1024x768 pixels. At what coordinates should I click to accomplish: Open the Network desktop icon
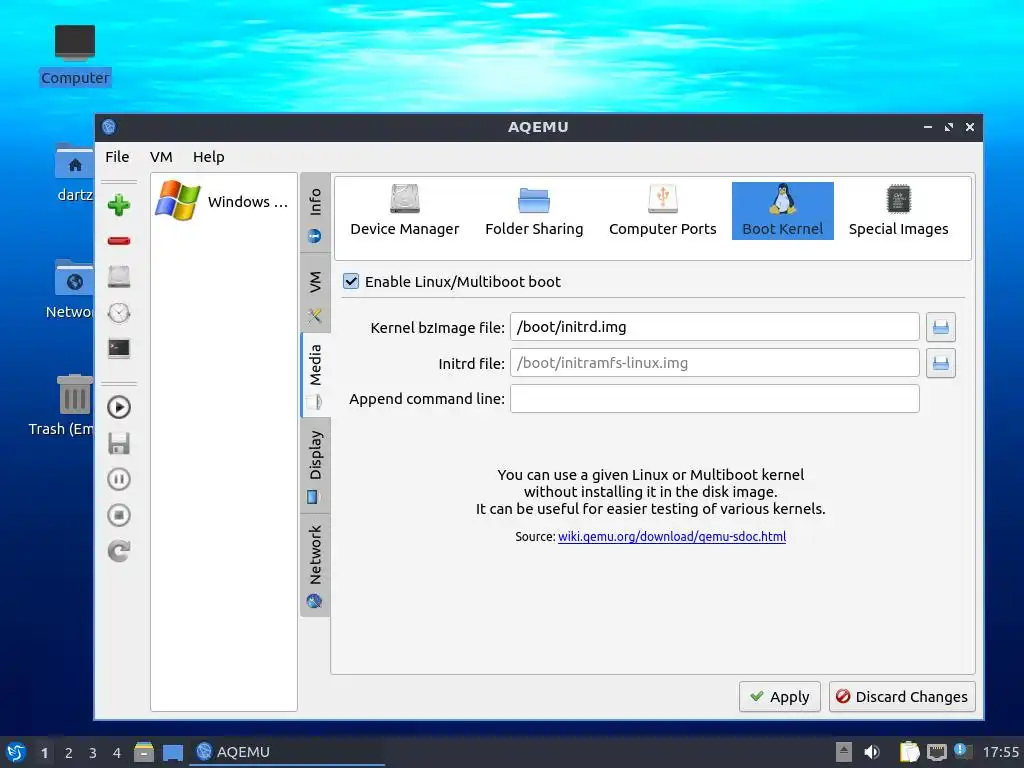click(x=71, y=289)
